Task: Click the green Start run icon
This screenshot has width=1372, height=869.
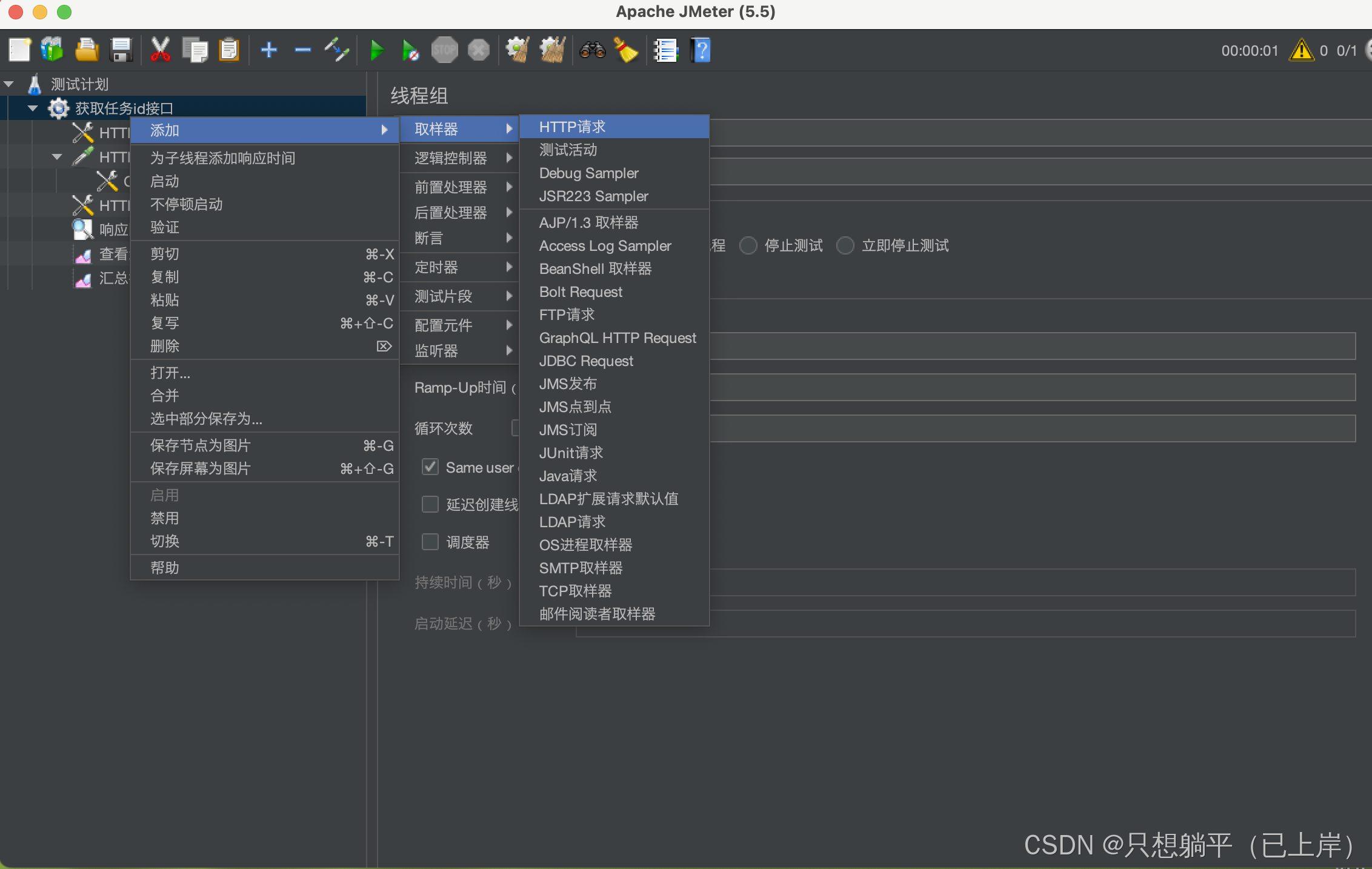Action: (377, 50)
